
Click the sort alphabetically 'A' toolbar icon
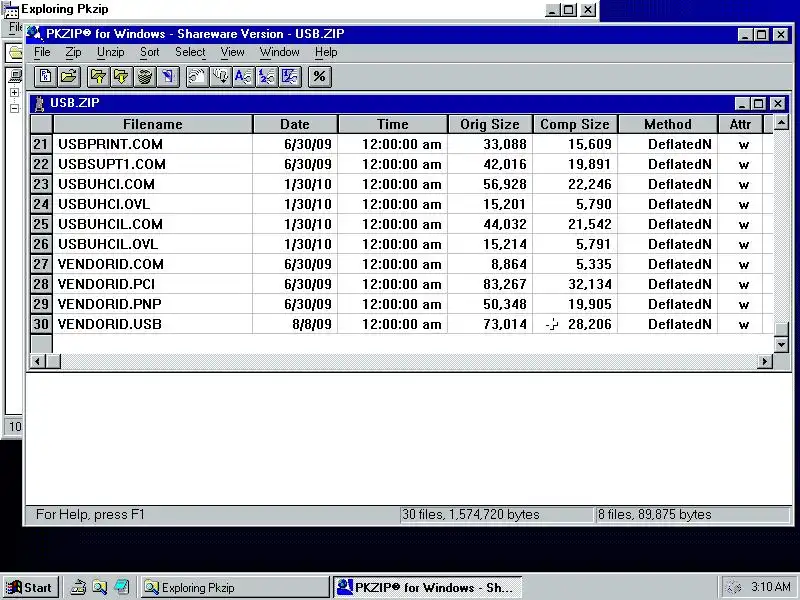[x=244, y=77]
